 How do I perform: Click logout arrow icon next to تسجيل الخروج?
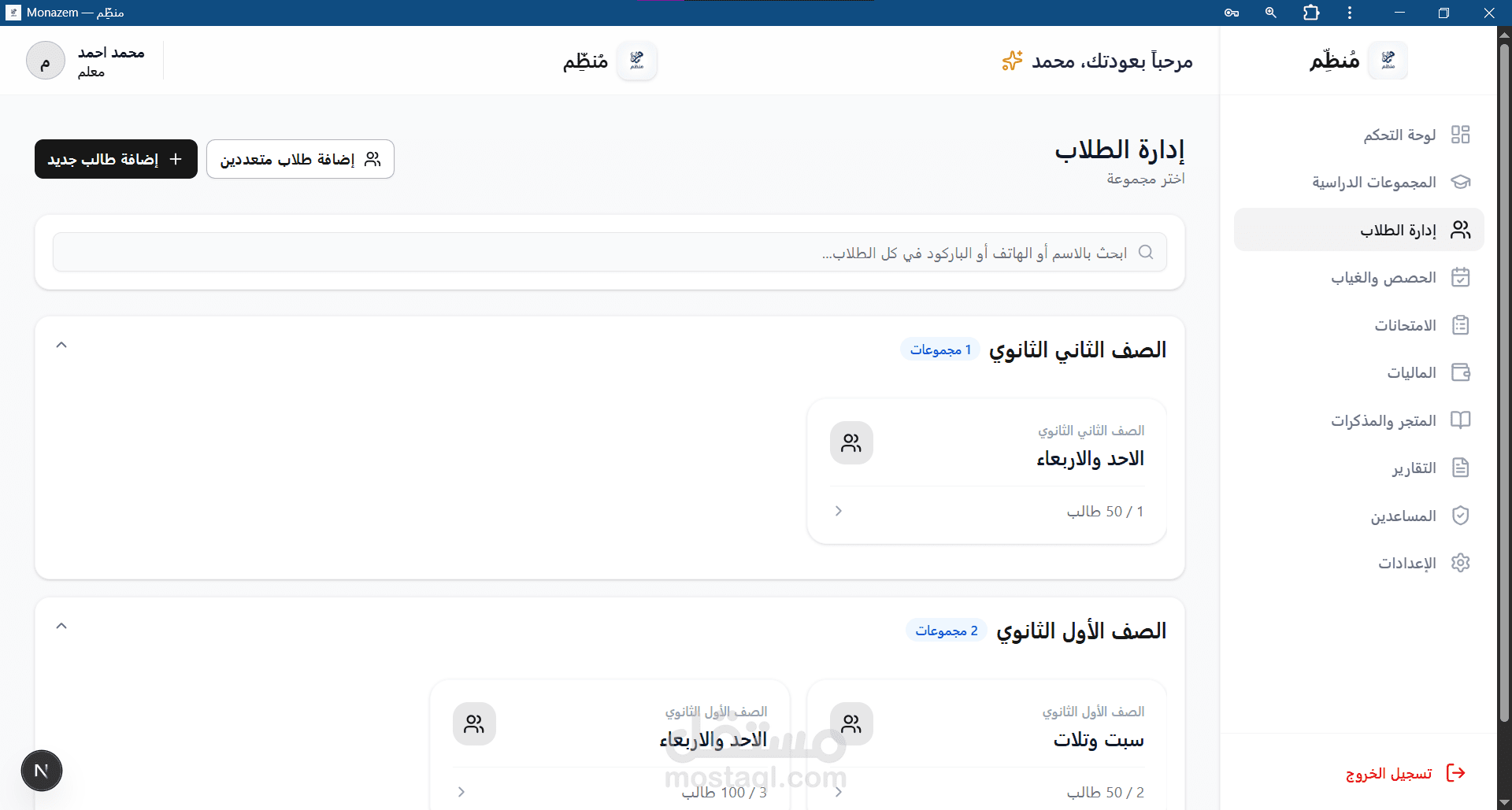(1456, 773)
